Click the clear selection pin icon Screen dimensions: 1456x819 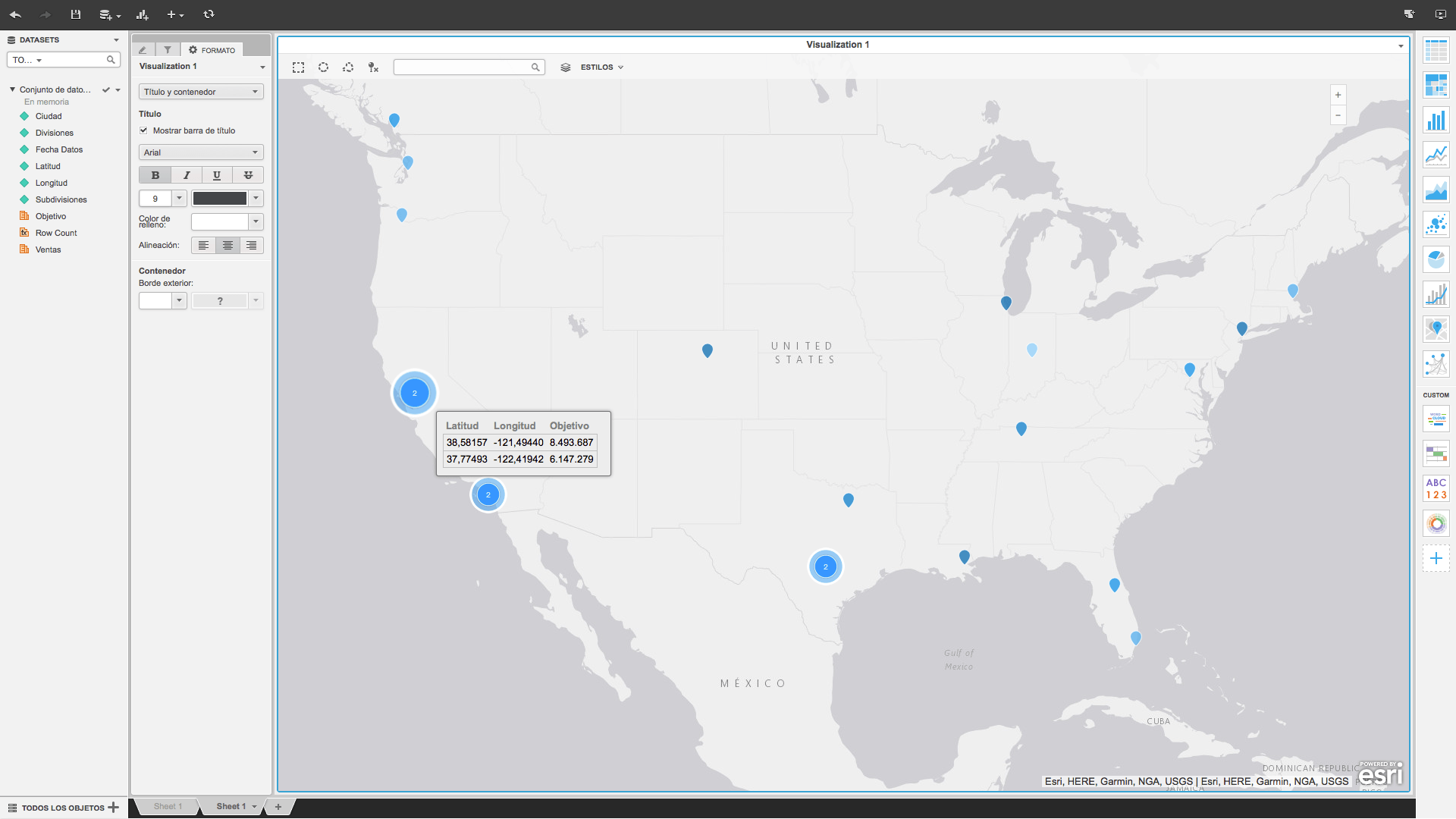point(373,67)
